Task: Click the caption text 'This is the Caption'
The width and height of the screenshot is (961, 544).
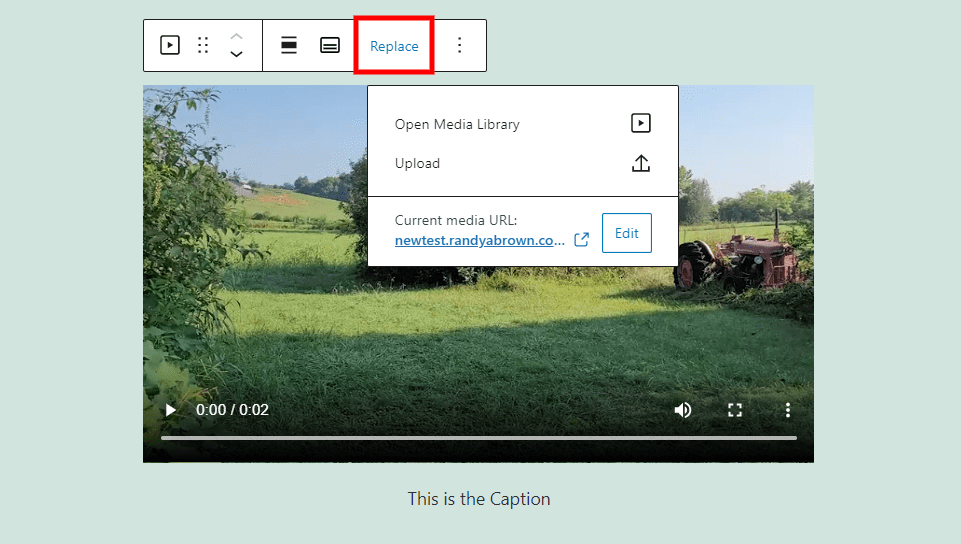Action: click(478, 498)
